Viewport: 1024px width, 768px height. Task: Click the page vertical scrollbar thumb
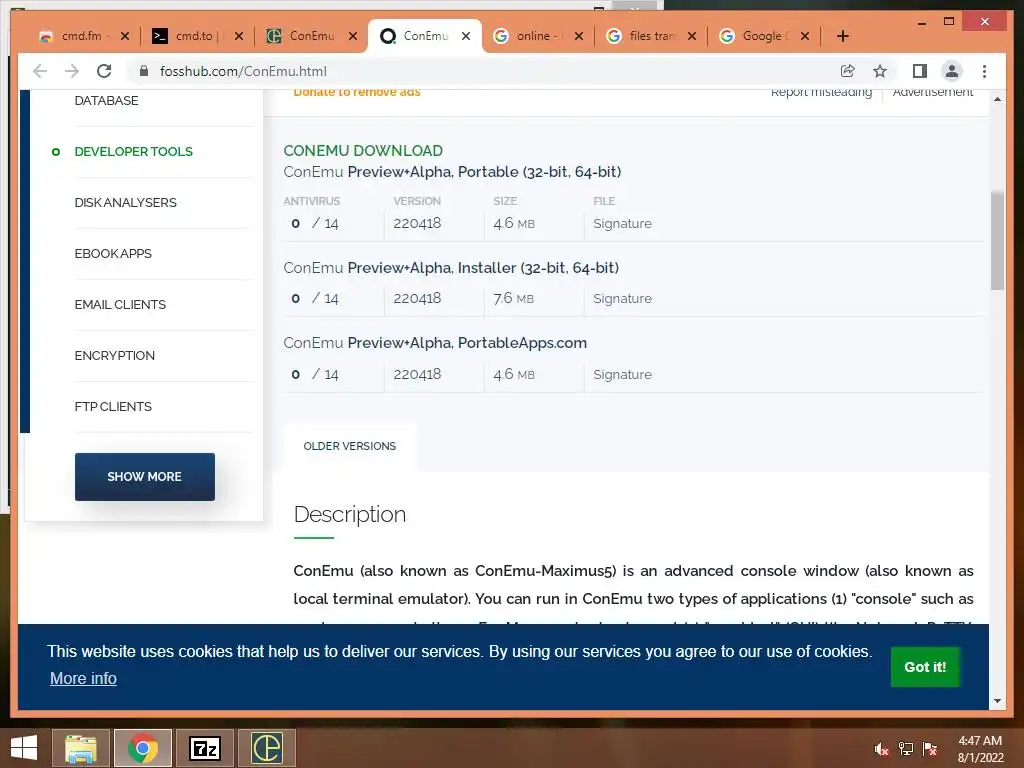pos(997,240)
